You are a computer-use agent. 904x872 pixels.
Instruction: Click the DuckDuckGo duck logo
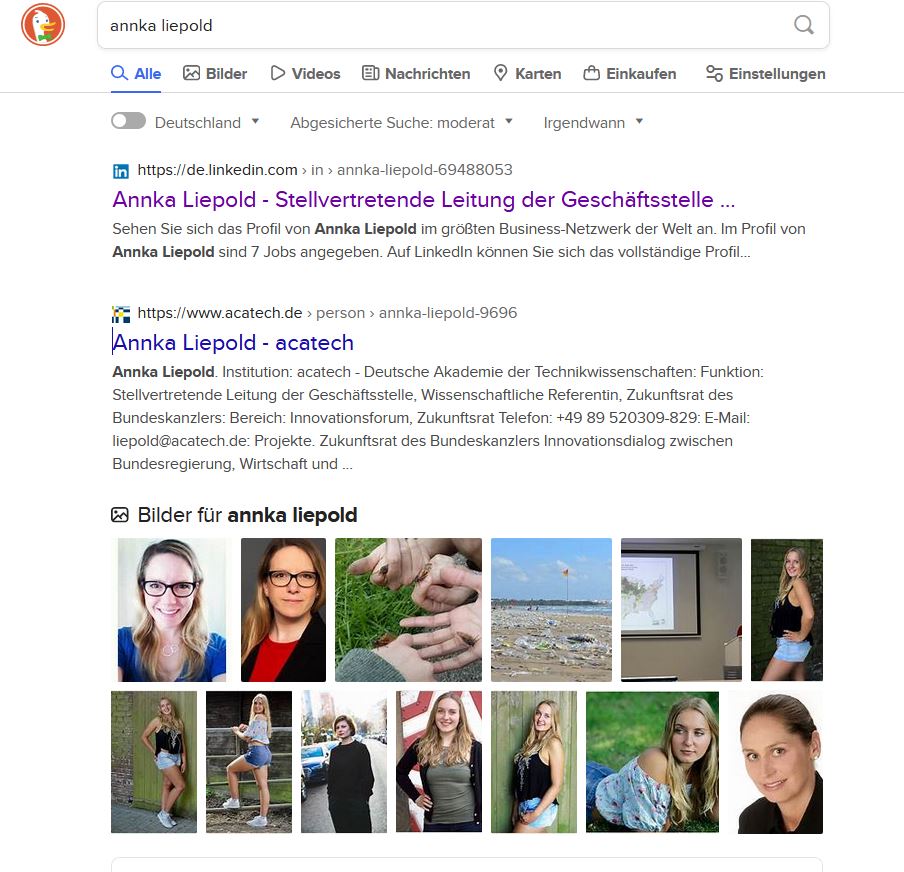pos(43,25)
